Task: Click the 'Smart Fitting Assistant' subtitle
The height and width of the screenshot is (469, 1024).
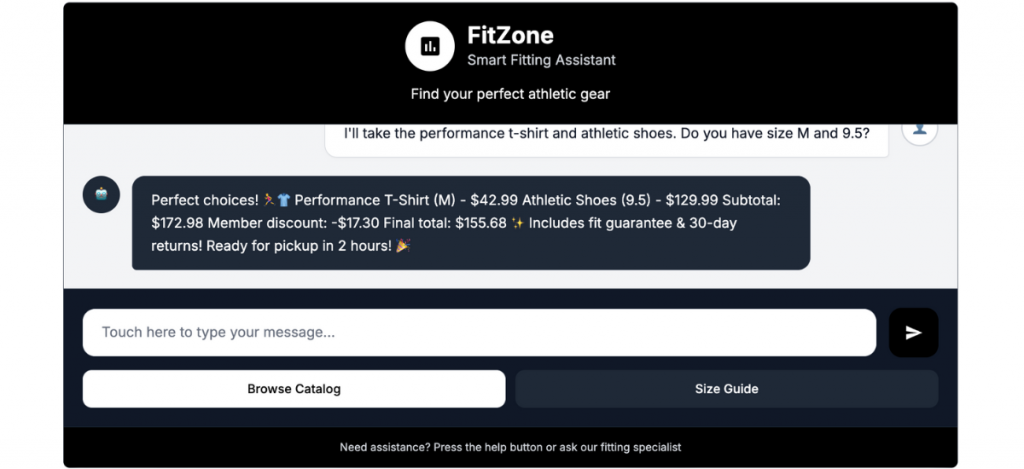Action: tap(541, 60)
